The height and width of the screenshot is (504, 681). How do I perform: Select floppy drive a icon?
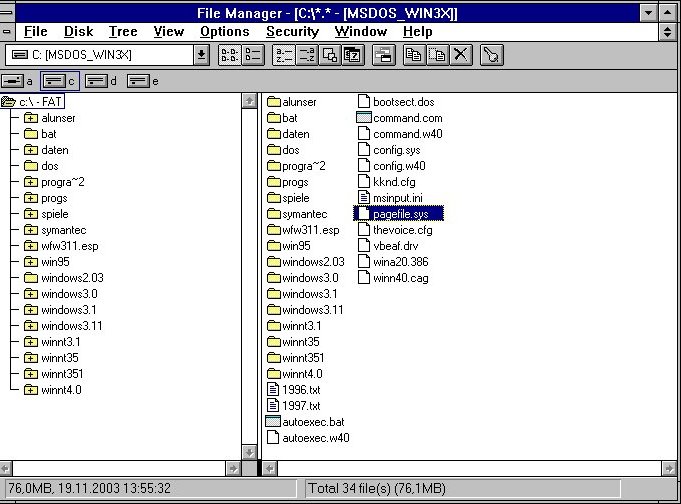pos(17,80)
